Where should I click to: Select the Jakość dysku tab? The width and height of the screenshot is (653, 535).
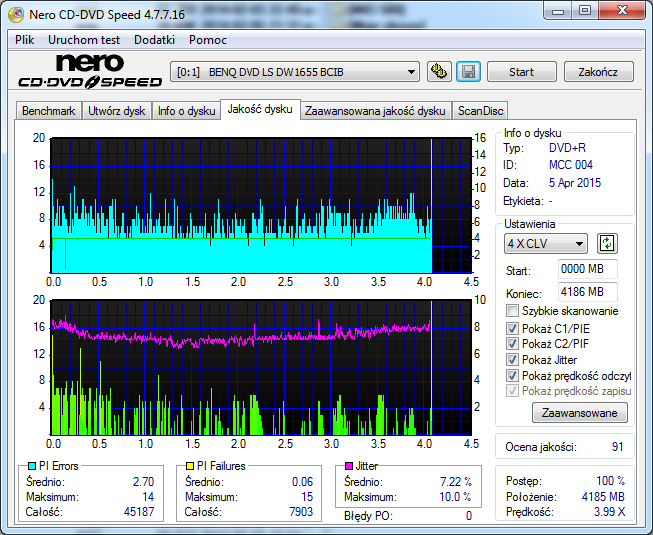point(260,109)
